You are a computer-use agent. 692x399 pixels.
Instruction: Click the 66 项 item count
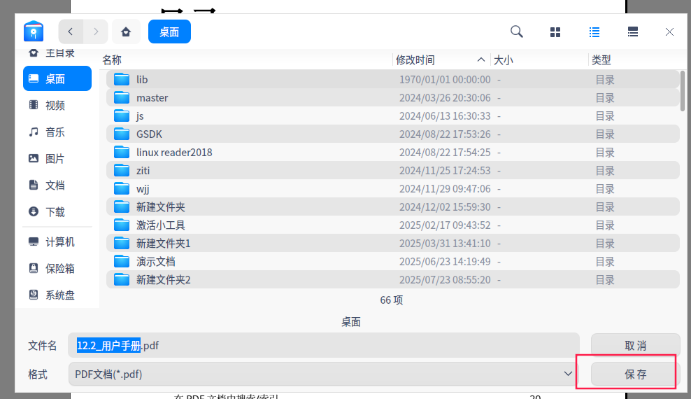[x=391, y=300]
